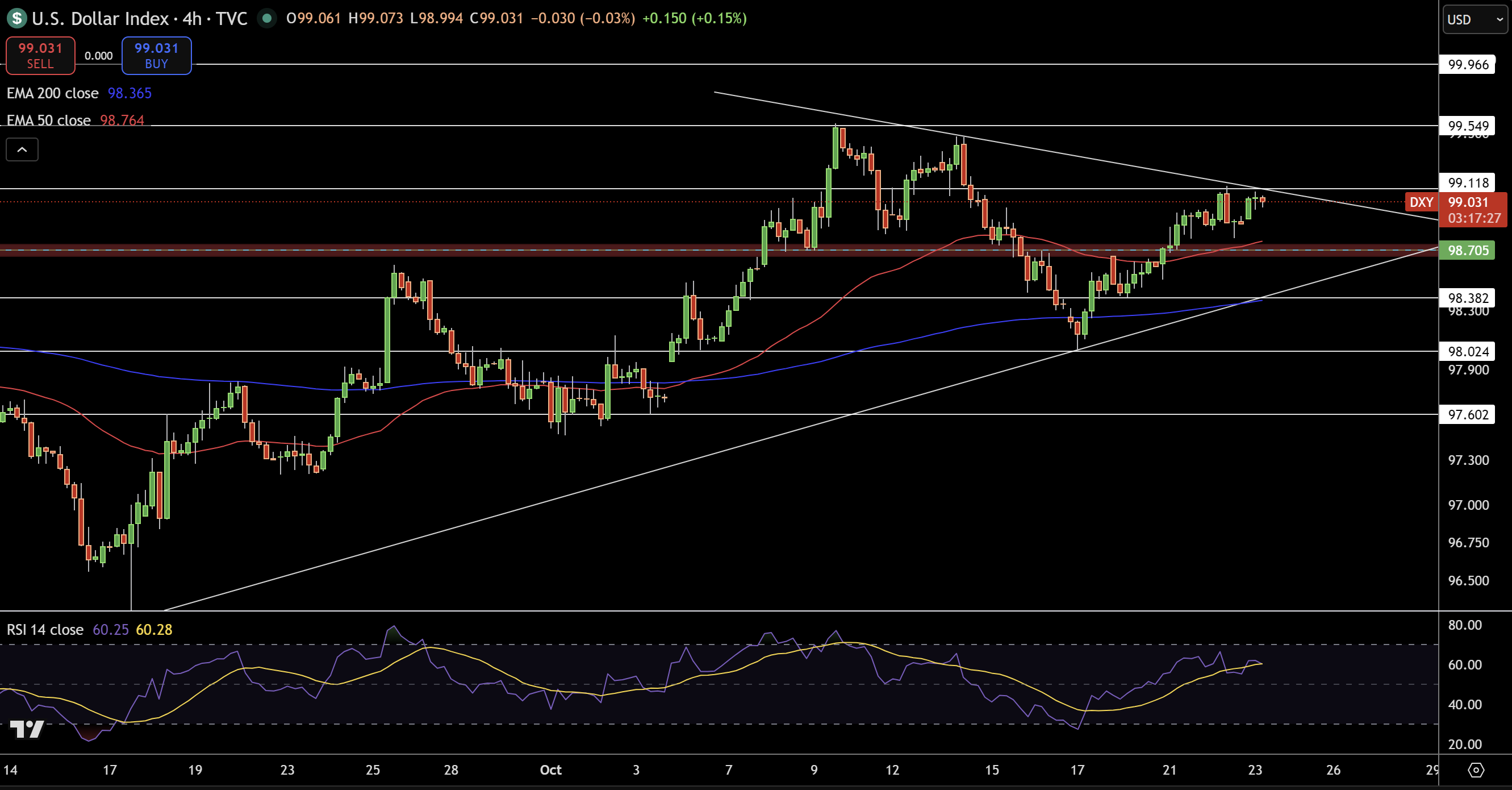This screenshot has height=790, width=1512.
Task: Select the 99.966 horizontal line price label
Action: [x=1467, y=65]
